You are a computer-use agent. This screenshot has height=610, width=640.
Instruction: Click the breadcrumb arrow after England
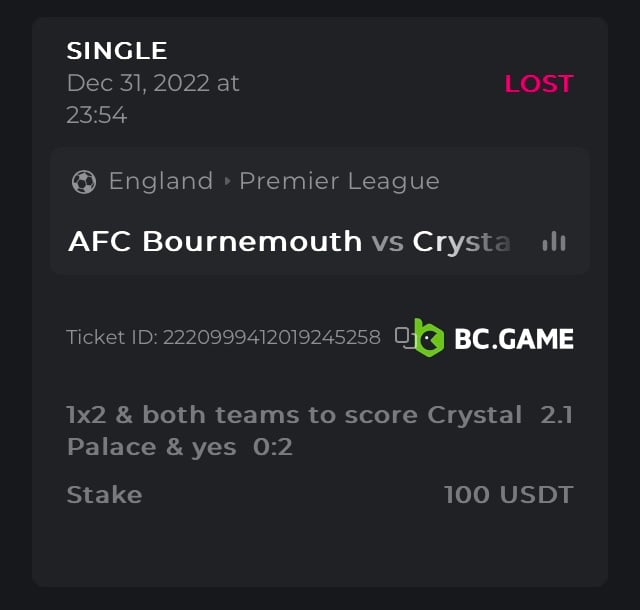click(x=227, y=181)
